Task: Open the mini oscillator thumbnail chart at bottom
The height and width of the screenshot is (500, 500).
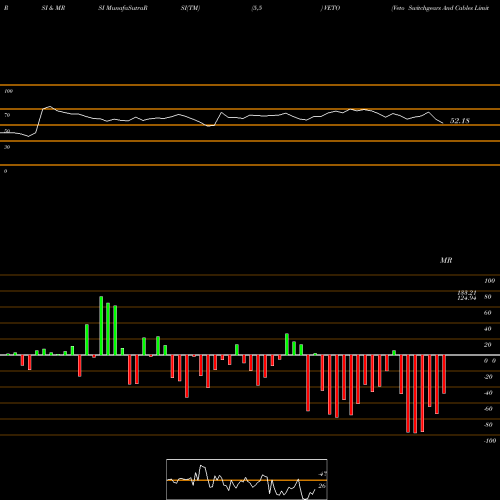Action: [247, 479]
